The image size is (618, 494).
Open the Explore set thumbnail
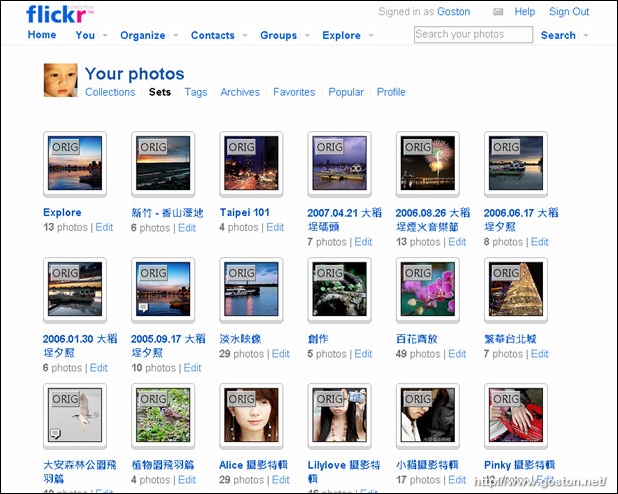(73, 164)
